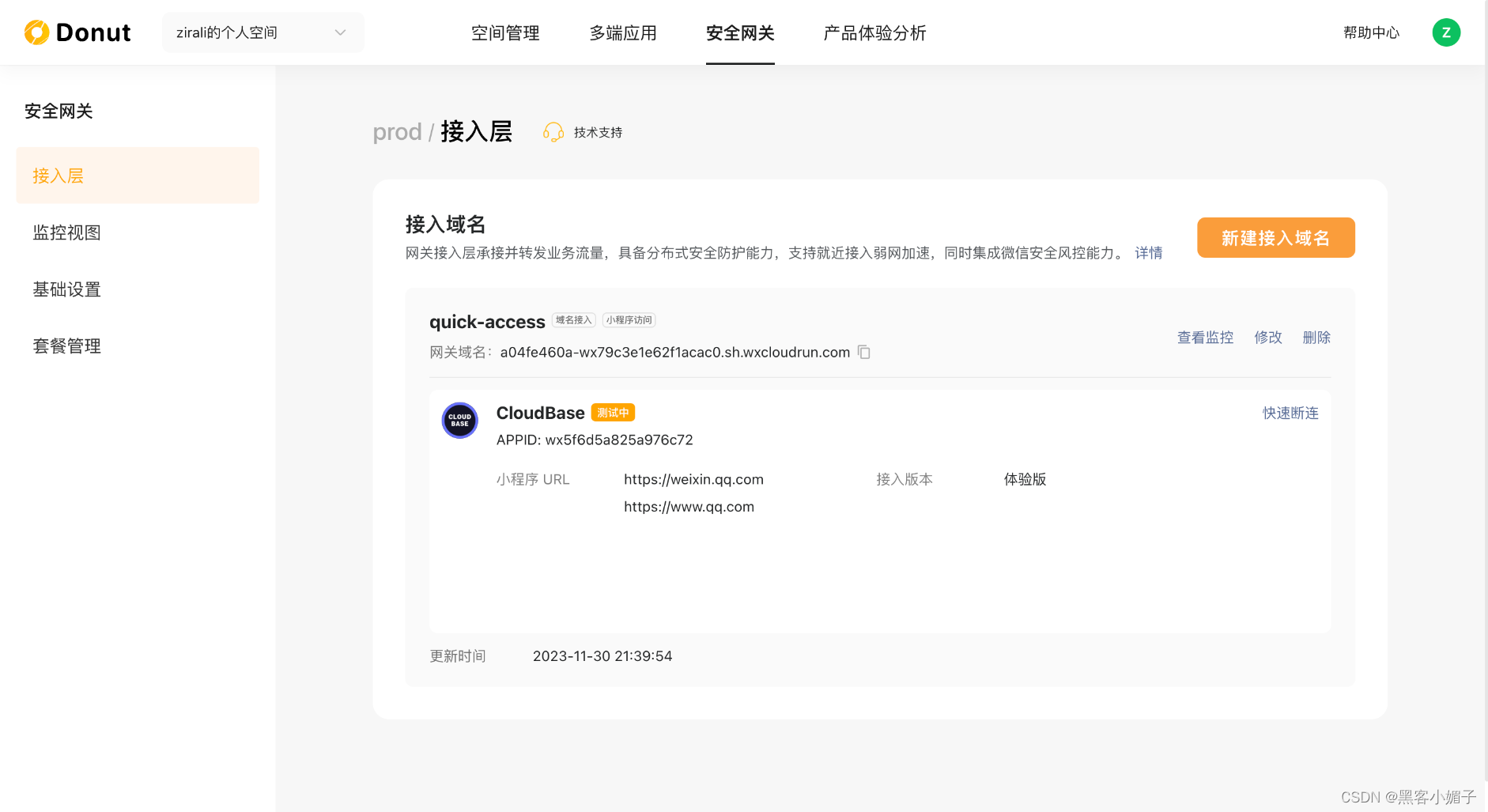
Task: Click the https://weixin.qq.com URL
Action: pos(693,479)
